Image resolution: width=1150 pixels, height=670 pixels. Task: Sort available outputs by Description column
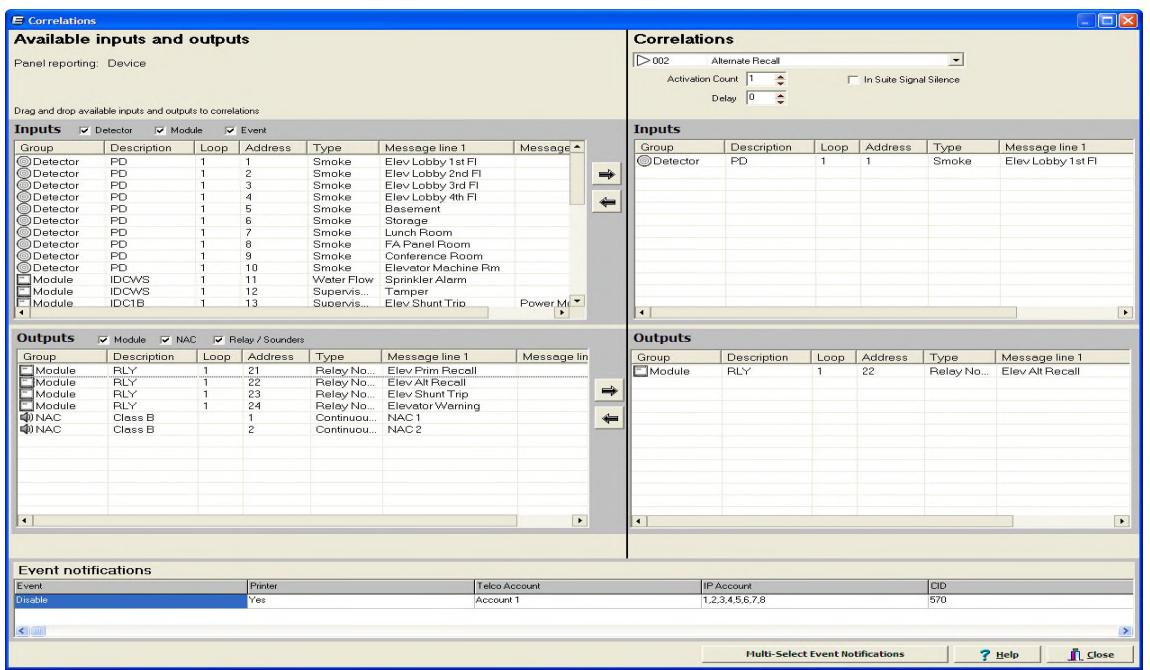[153, 357]
